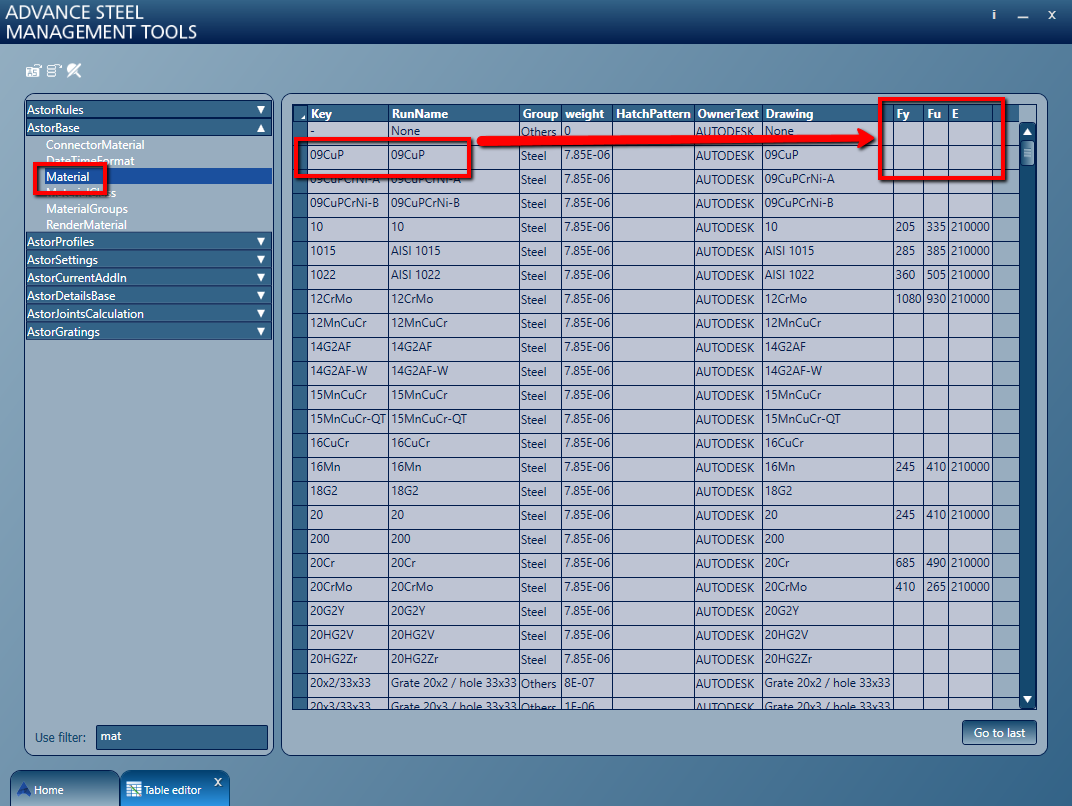Sort by the weight column header
Image resolution: width=1072 pixels, height=806 pixels.
pyautogui.click(x=587, y=113)
